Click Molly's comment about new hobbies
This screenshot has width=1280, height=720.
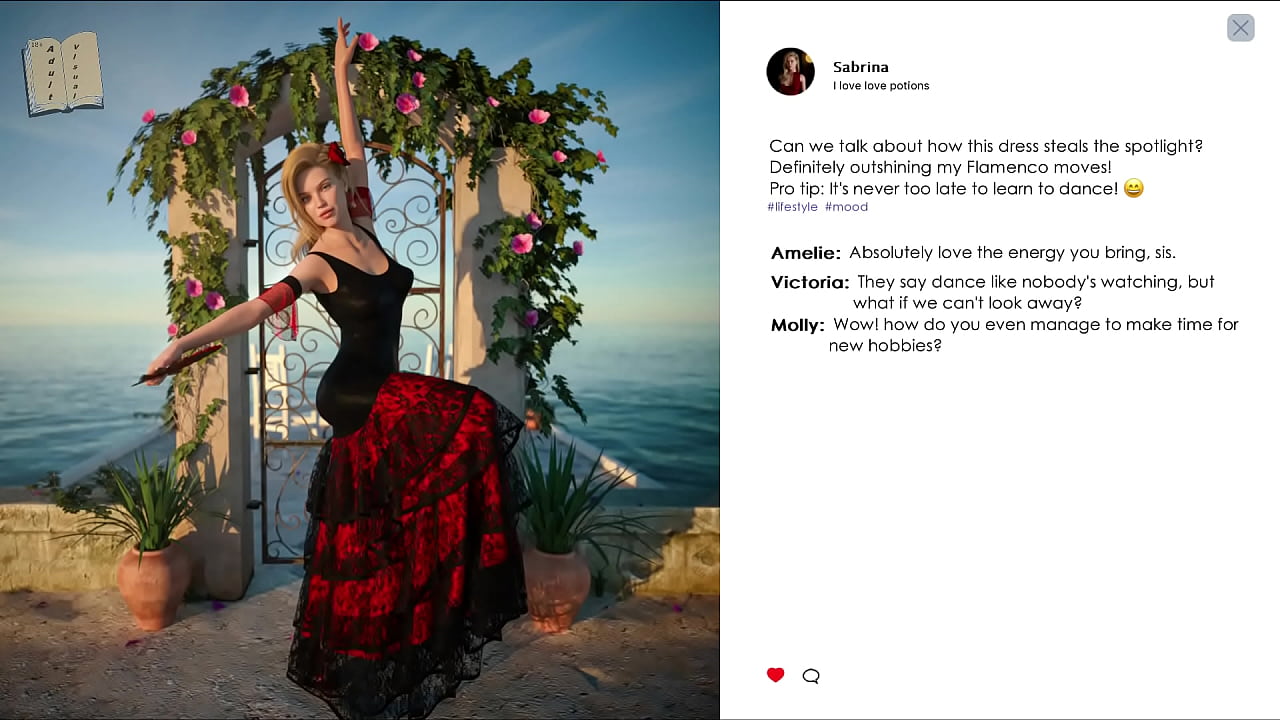(x=1034, y=334)
